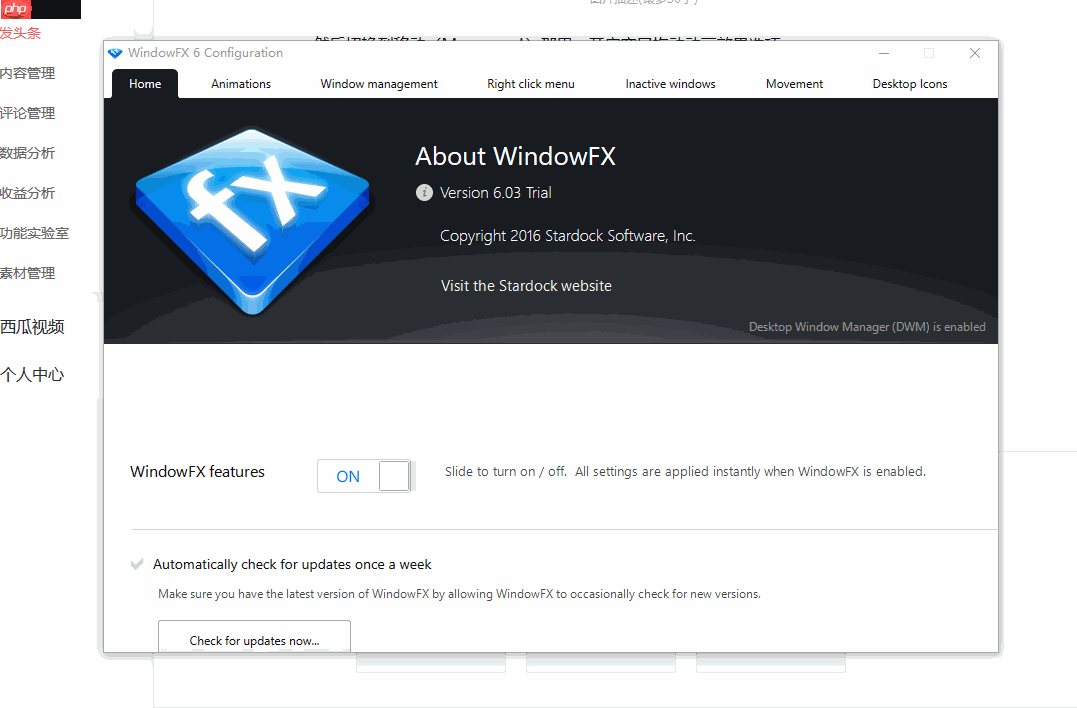Open 个人中心 in the sidebar

pos(34,374)
